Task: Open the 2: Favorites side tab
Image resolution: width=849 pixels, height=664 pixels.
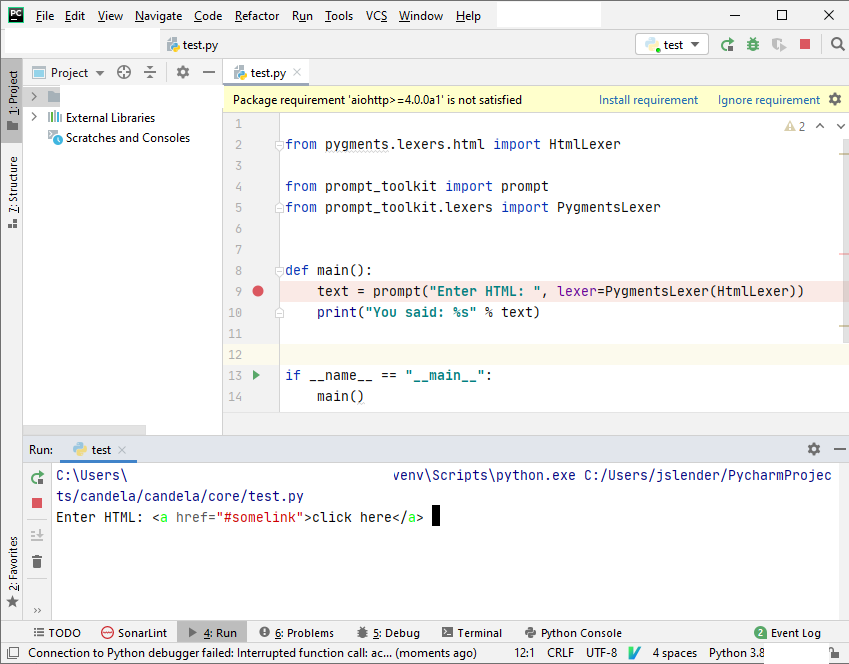Action: [x=12, y=571]
